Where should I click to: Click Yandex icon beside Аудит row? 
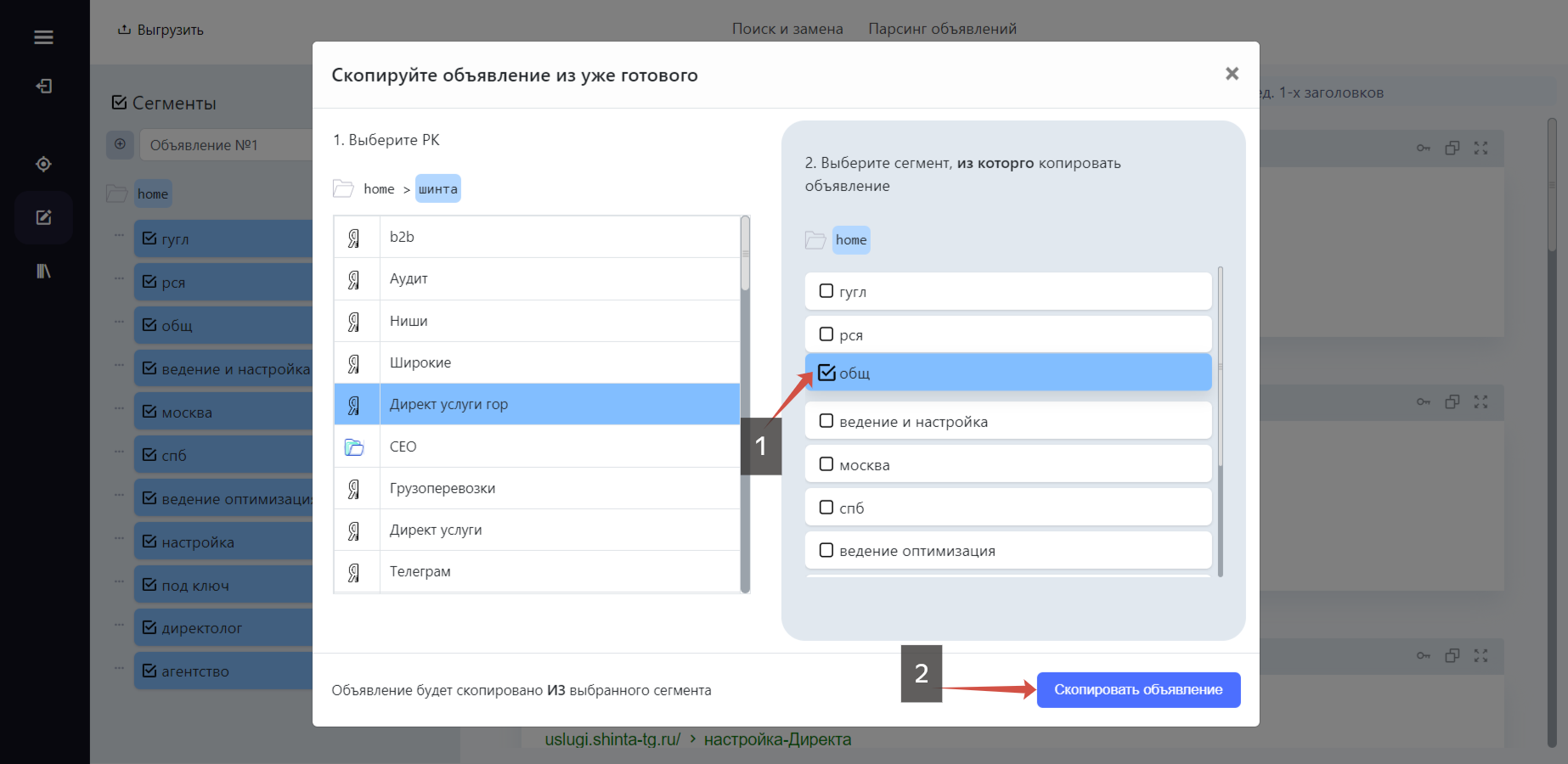pyautogui.click(x=354, y=279)
